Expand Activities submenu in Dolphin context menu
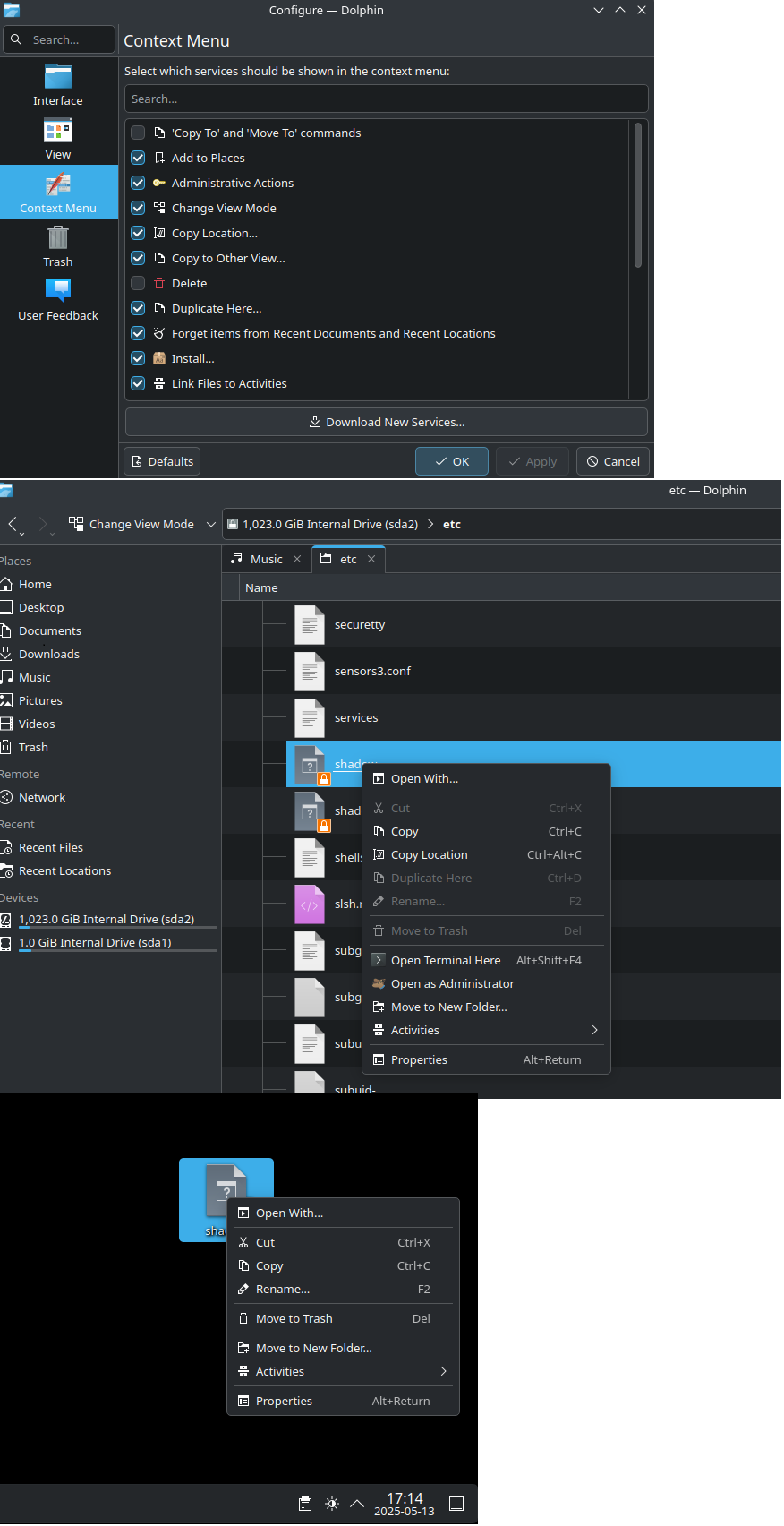Image resolution: width=784 pixels, height=1526 pixels. 486,1030
